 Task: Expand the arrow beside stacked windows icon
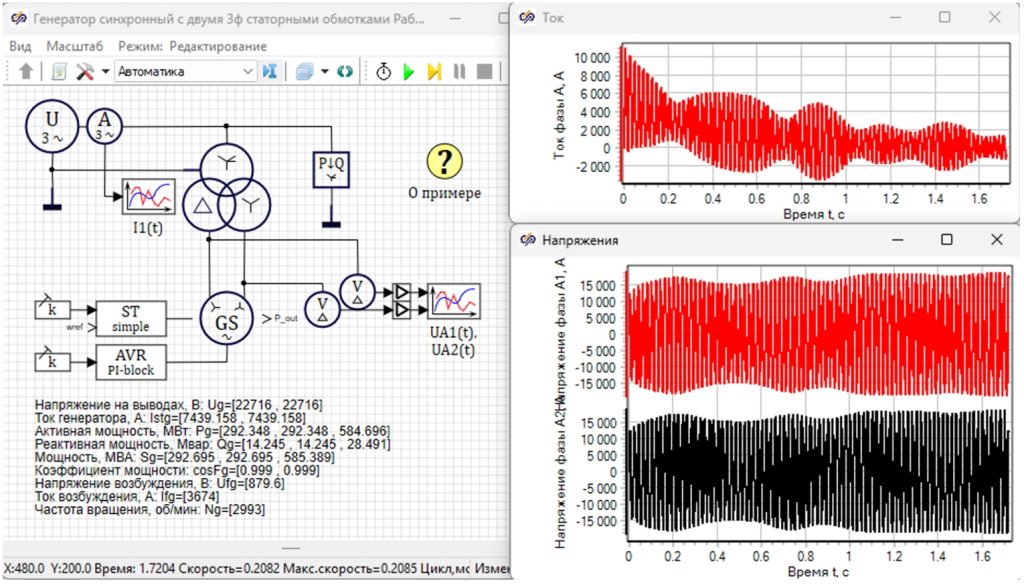[x=325, y=71]
